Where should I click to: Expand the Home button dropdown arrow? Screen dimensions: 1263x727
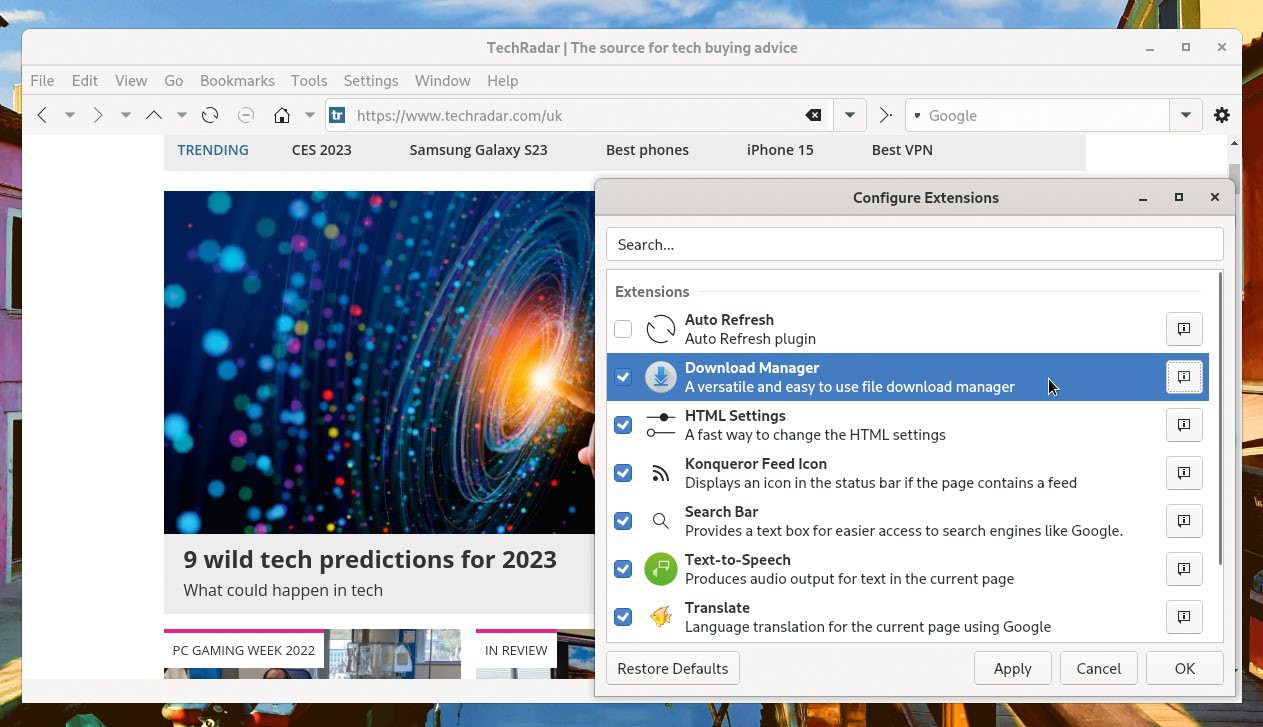[310, 115]
